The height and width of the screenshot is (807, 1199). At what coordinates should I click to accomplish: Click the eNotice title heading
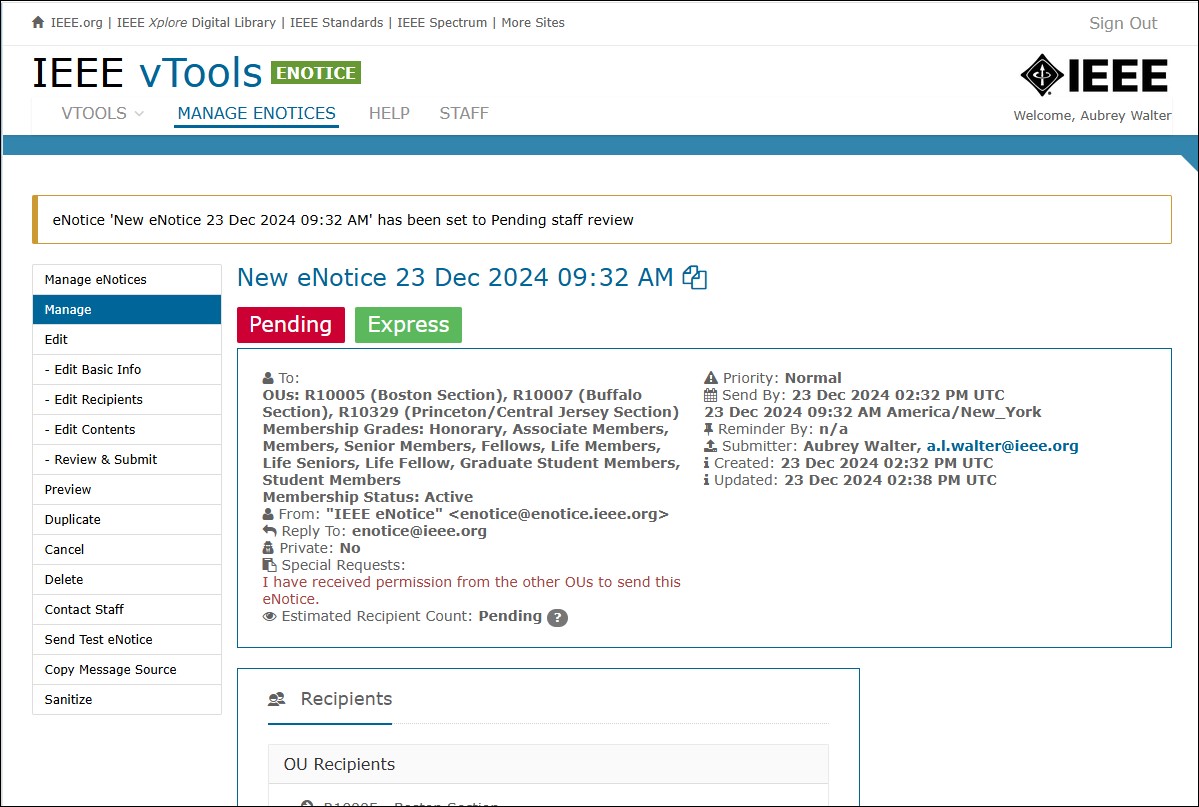click(455, 277)
